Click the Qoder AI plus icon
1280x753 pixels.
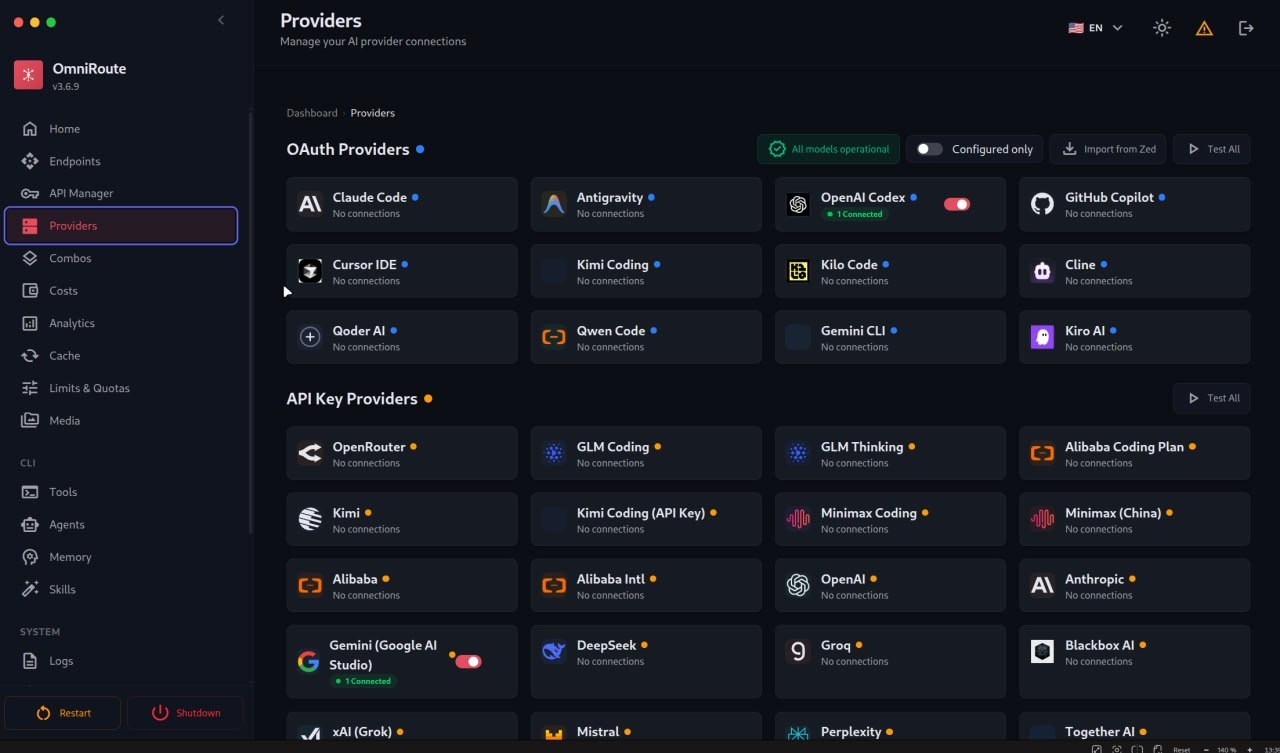pyautogui.click(x=310, y=337)
